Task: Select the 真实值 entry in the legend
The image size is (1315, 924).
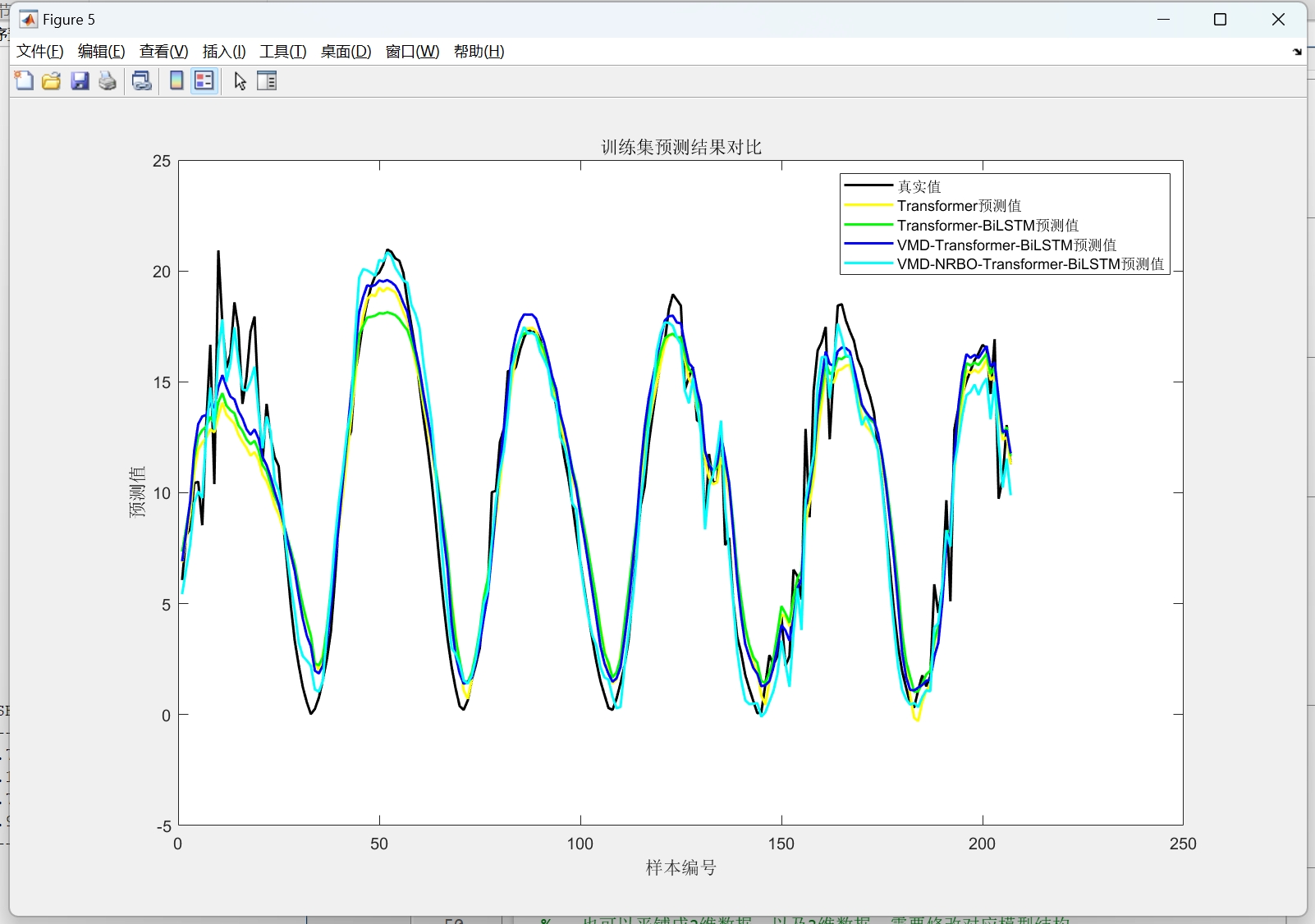Action: coord(919,186)
